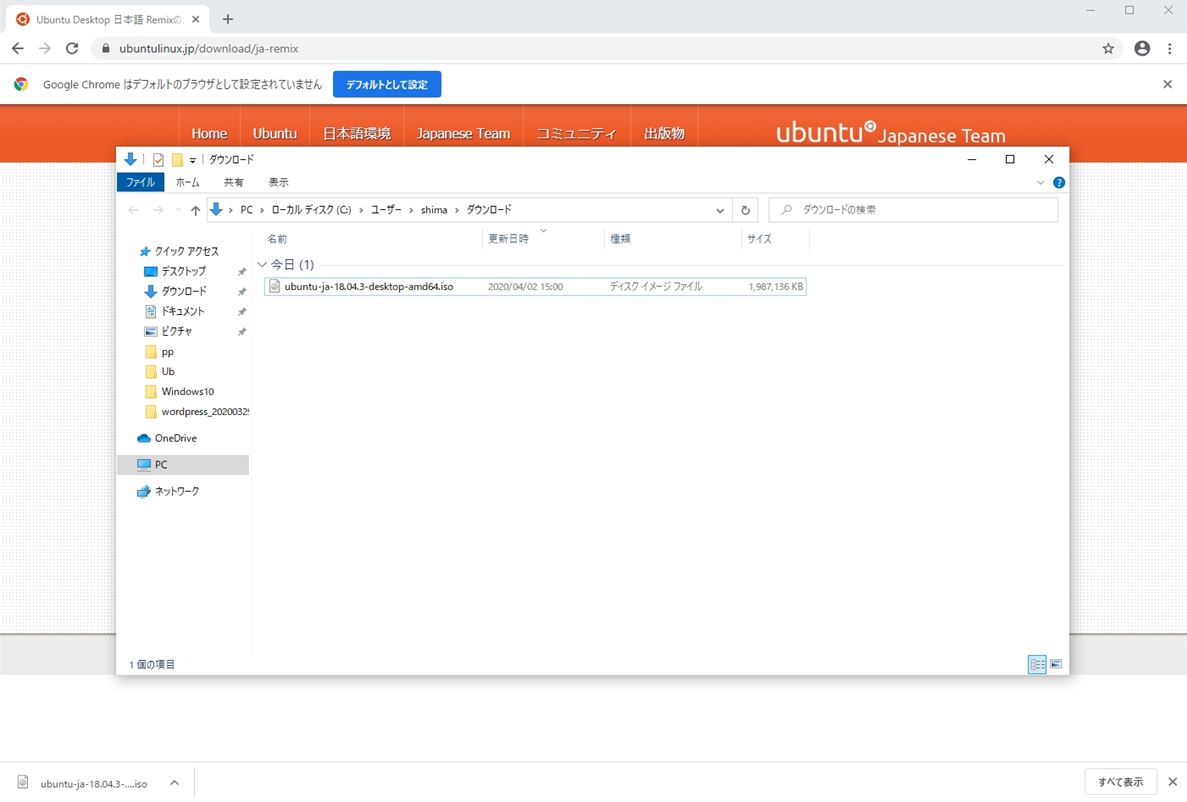Viewport: 1187px width, 802px height.
Task: Click Chrome's back arrow button
Action: point(18,48)
